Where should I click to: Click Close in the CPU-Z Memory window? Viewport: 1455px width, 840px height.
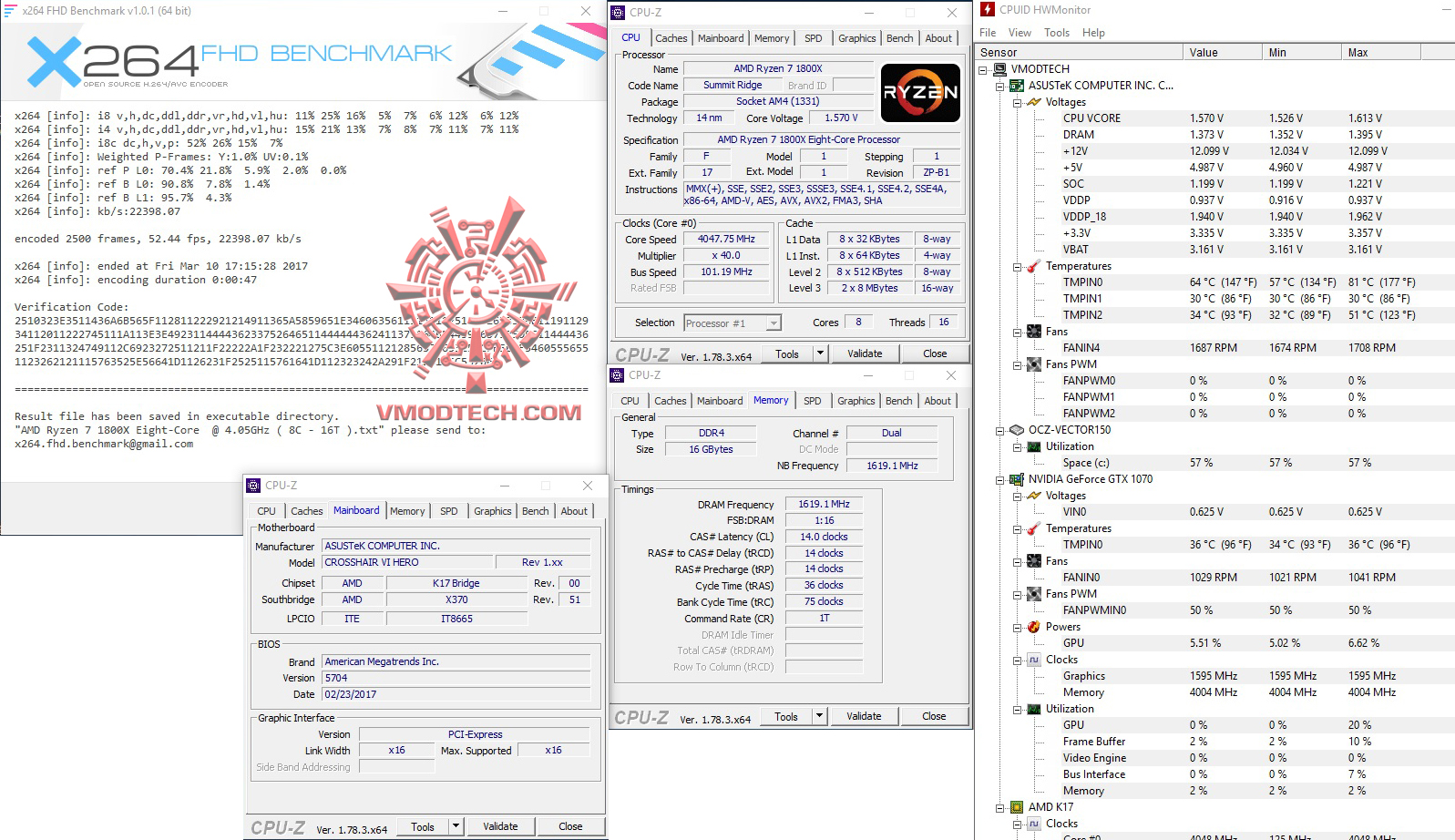(934, 716)
